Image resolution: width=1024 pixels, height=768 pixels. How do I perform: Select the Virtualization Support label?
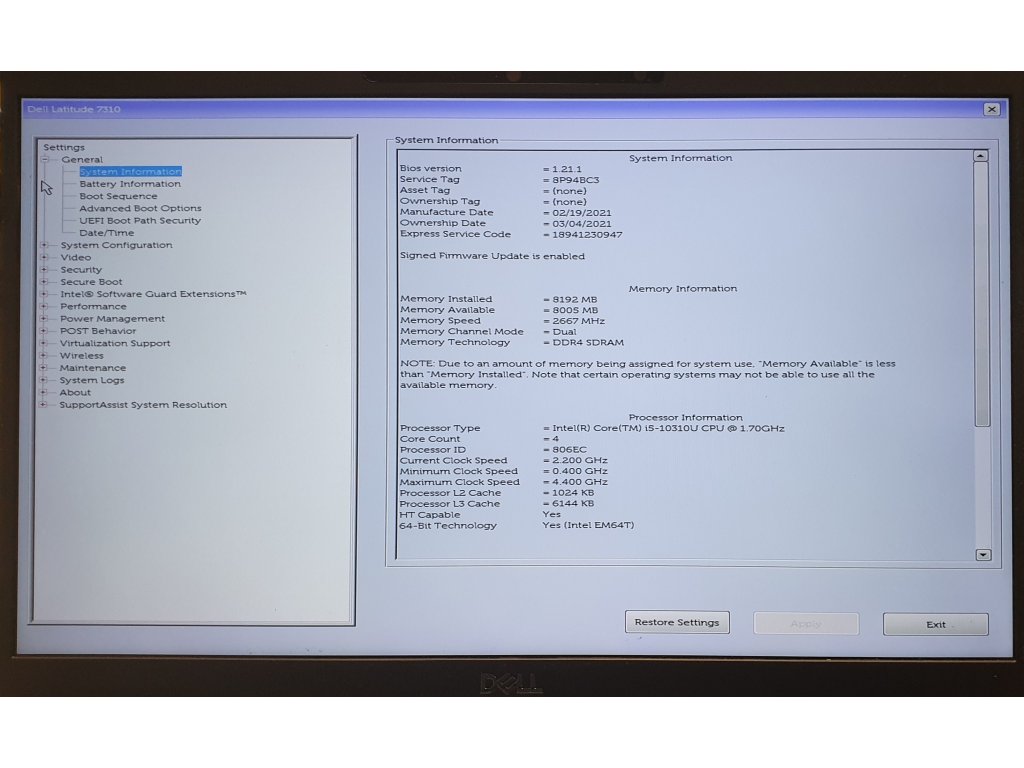coord(115,343)
